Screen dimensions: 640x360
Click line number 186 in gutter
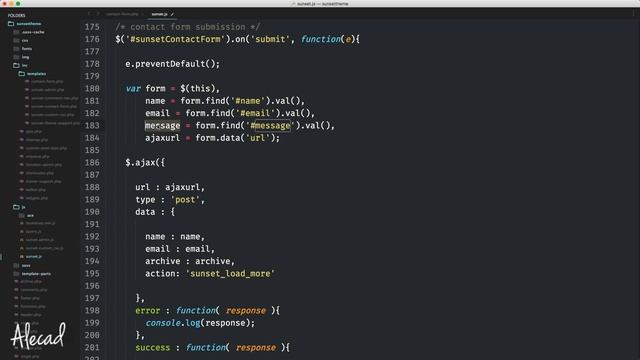pyautogui.click(x=92, y=162)
